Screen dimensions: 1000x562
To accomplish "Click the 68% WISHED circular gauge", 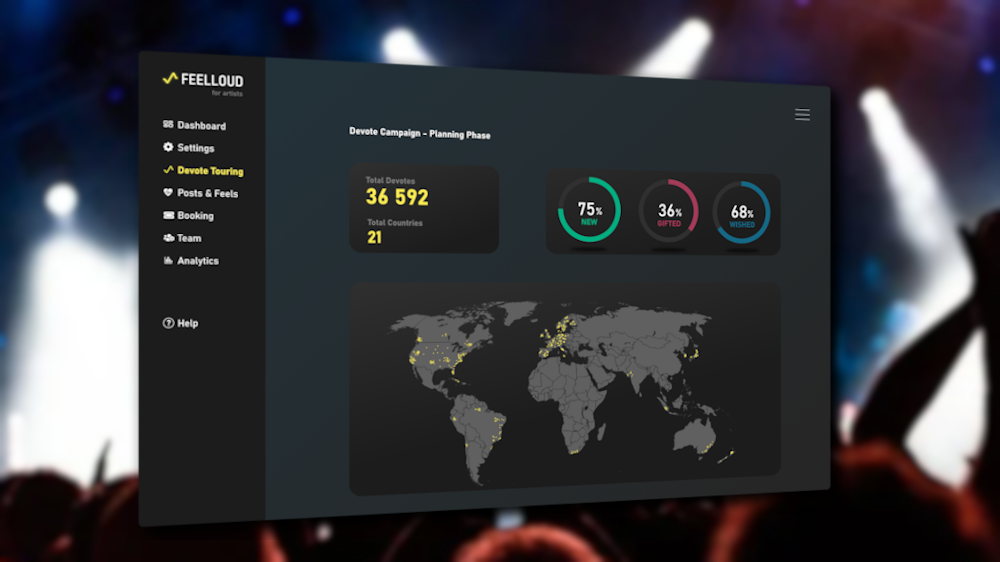I will [x=741, y=212].
